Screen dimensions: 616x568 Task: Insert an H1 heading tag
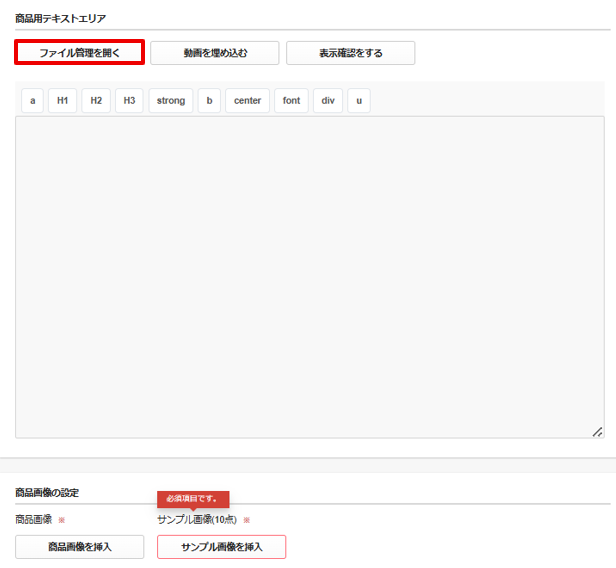(63, 101)
